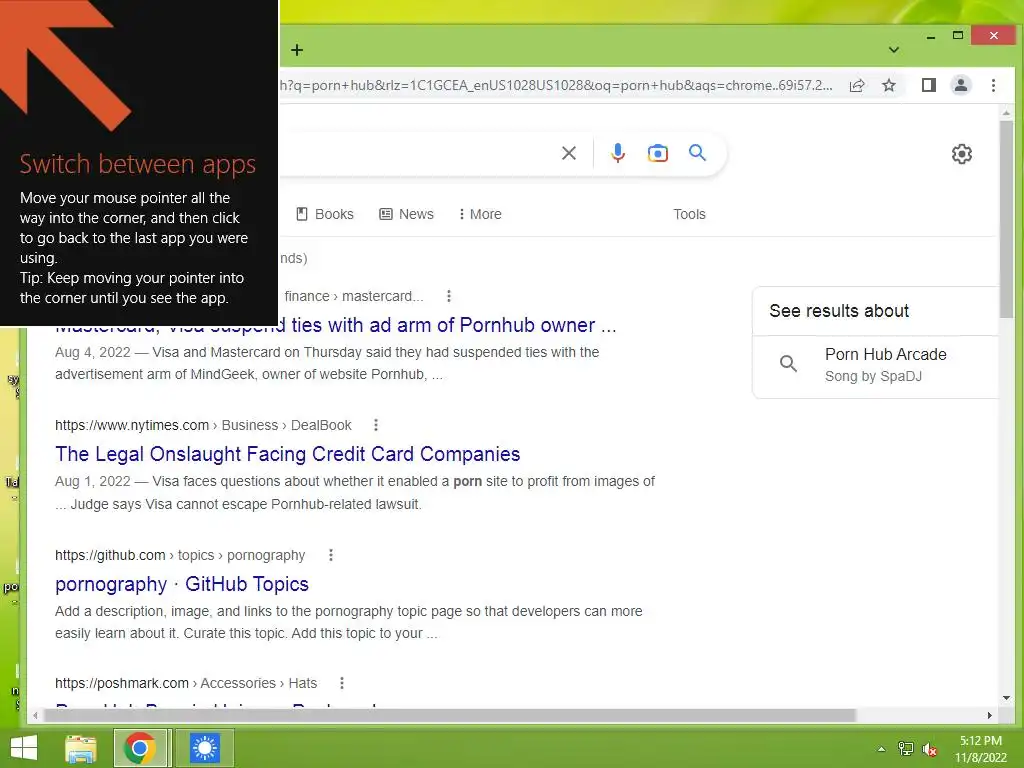The width and height of the screenshot is (1024, 768).
Task: Search by image with the camera icon
Action: click(x=658, y=153)
